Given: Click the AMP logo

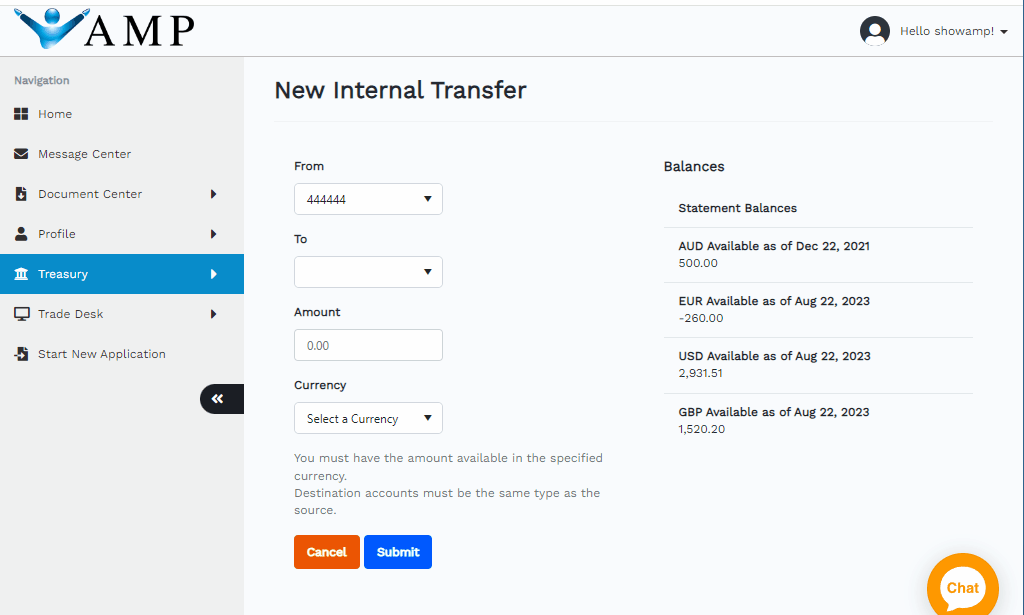Looking at the screenshot, I should pos(105,28).
